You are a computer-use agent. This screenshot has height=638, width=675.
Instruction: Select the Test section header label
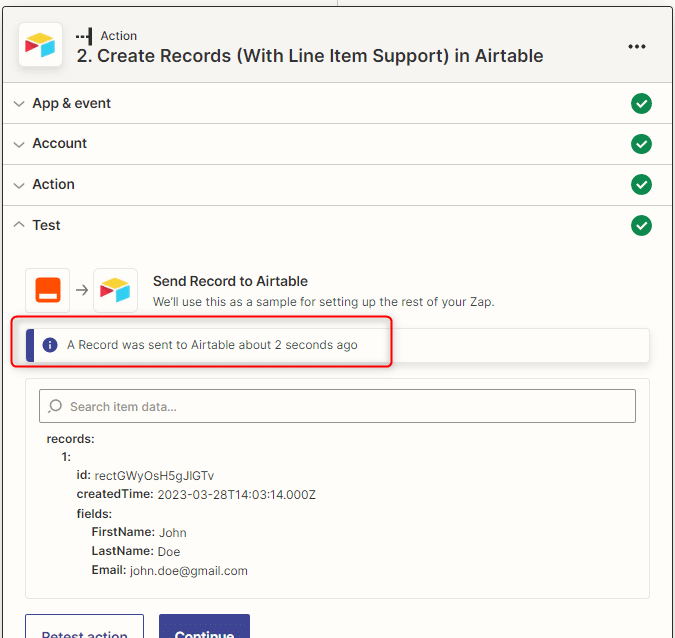46,225
